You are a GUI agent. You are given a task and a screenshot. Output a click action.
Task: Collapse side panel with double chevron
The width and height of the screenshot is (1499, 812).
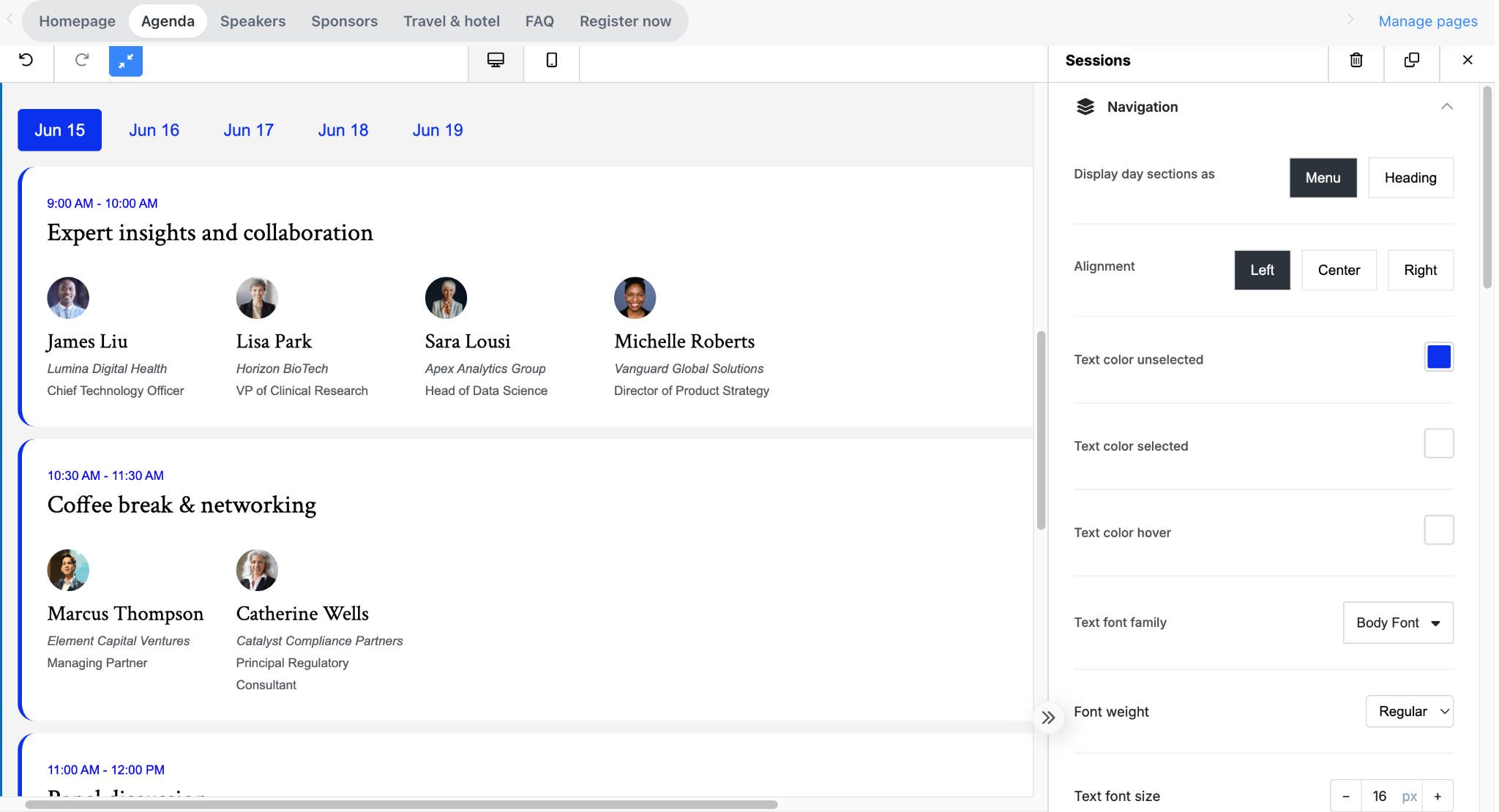[1048, 718]
